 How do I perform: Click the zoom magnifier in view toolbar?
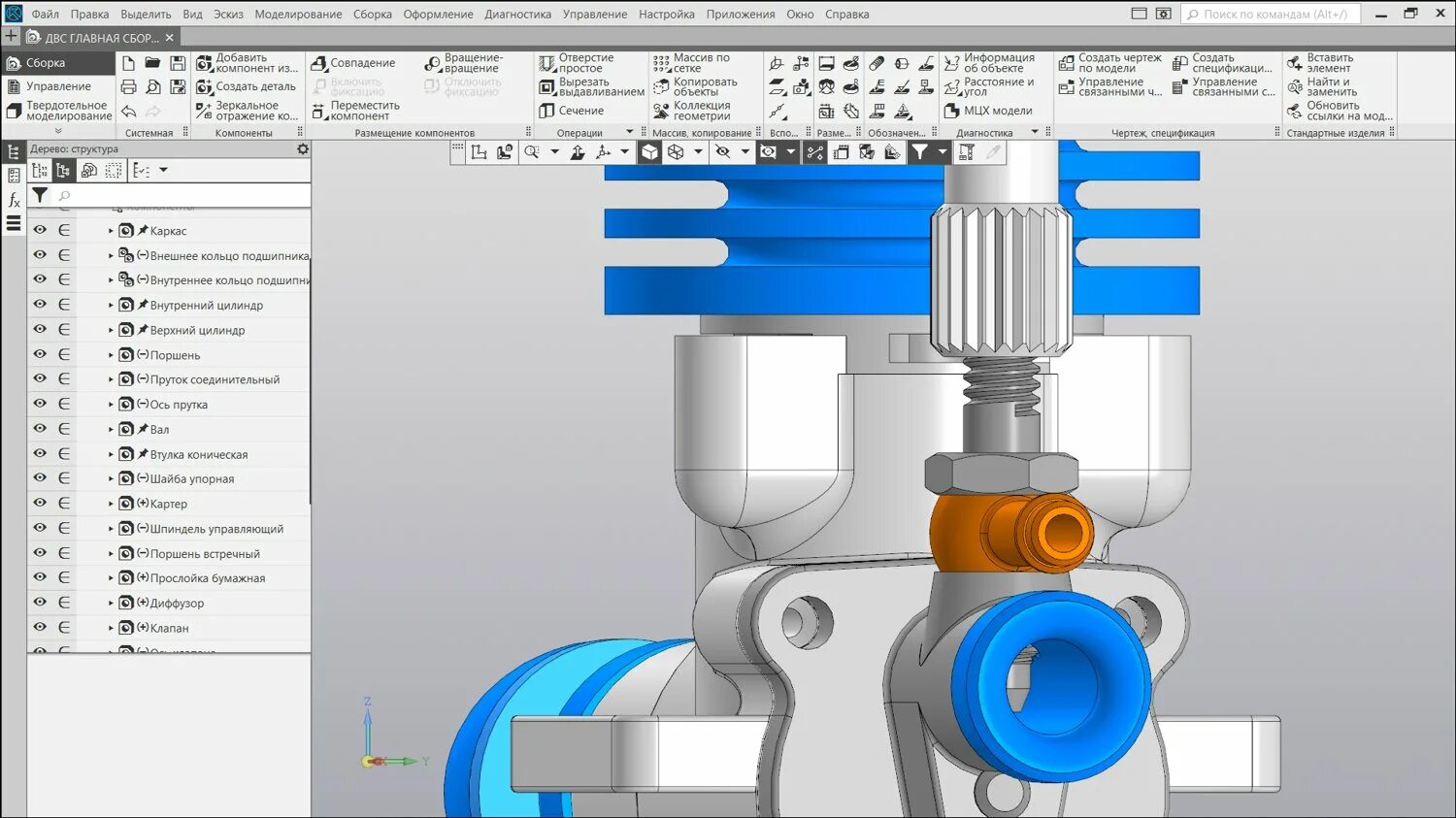coord(532,152)
